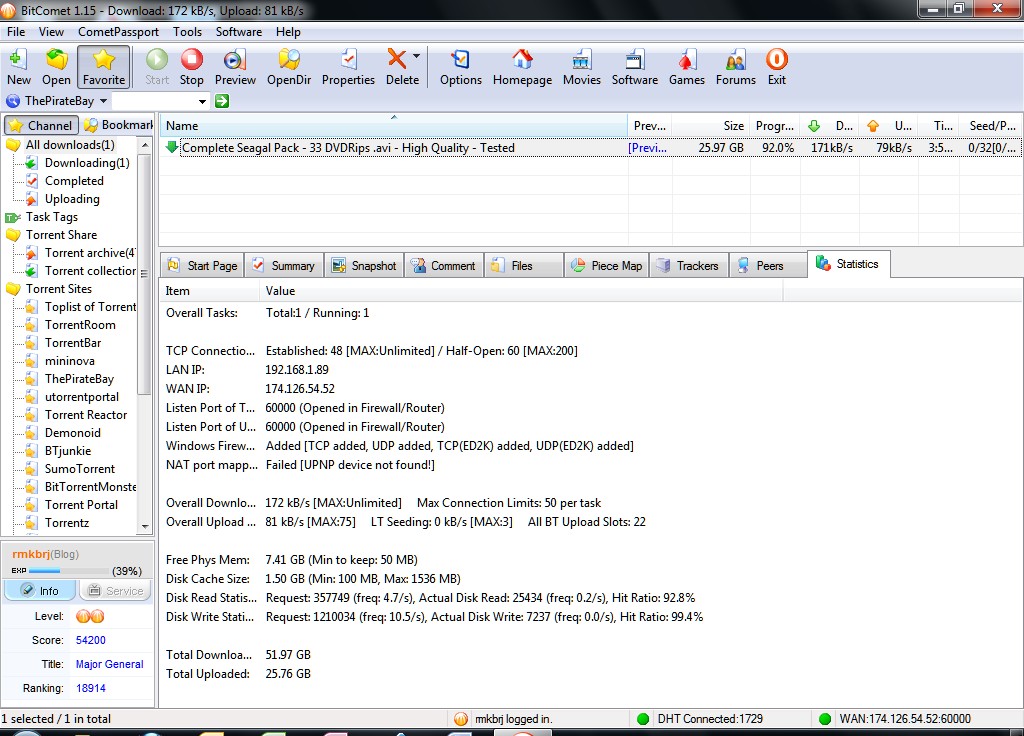Click the Start toolbar icon
The image size is (1024, 736).
click(x=157, y=67)
